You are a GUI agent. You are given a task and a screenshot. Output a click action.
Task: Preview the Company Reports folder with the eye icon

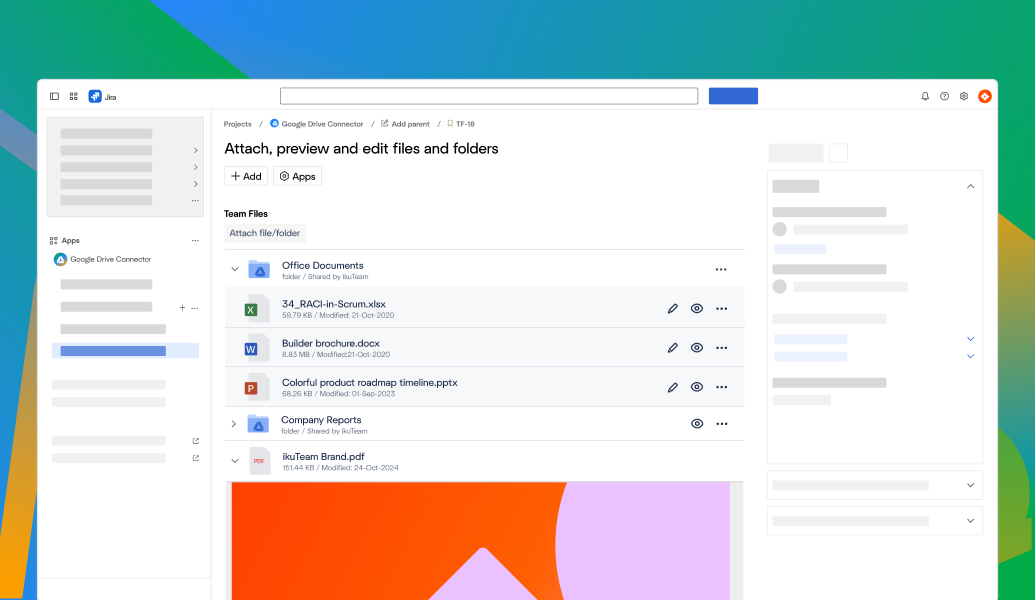pos(697,423)
